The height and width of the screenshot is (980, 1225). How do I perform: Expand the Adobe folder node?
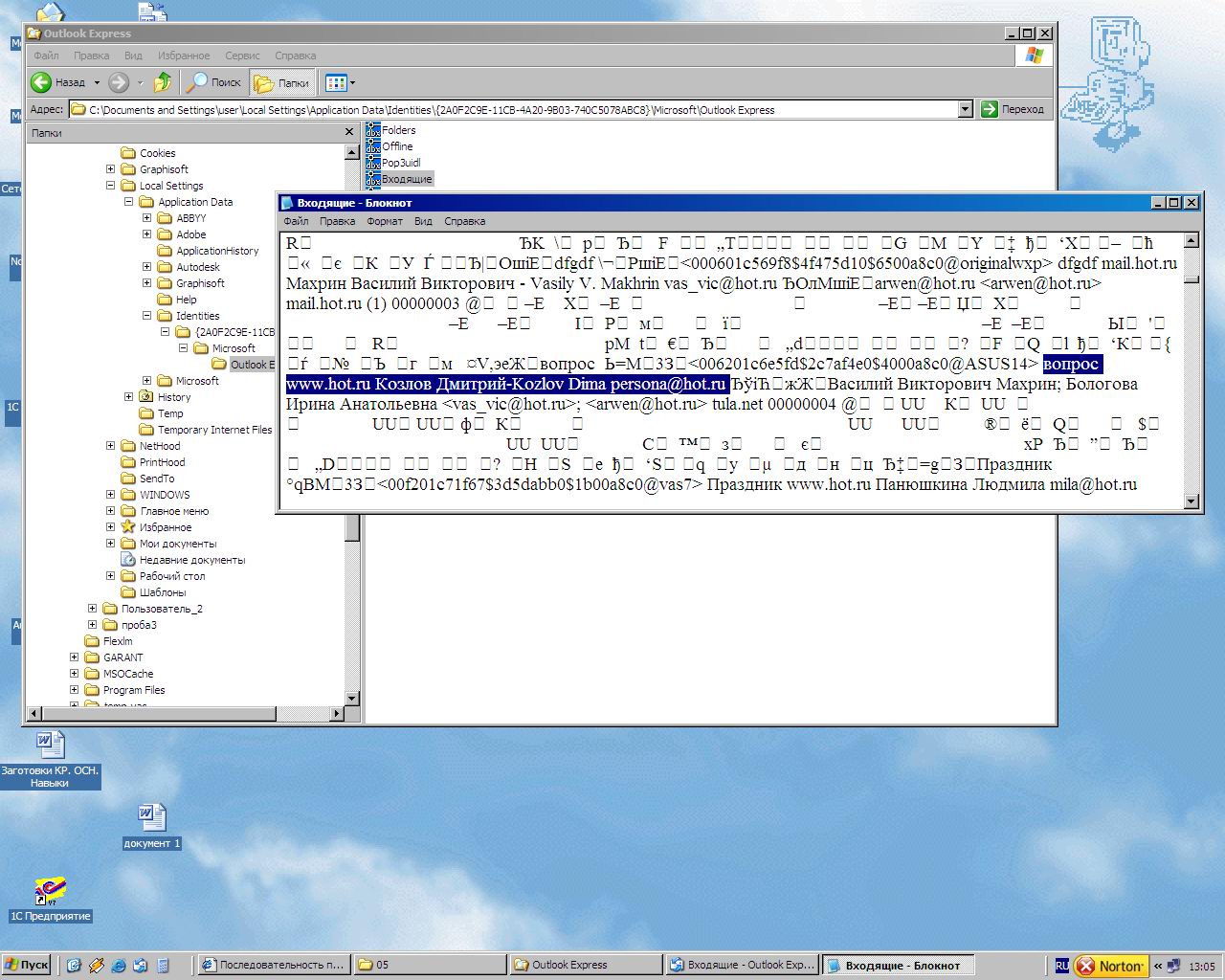point(146,234)
